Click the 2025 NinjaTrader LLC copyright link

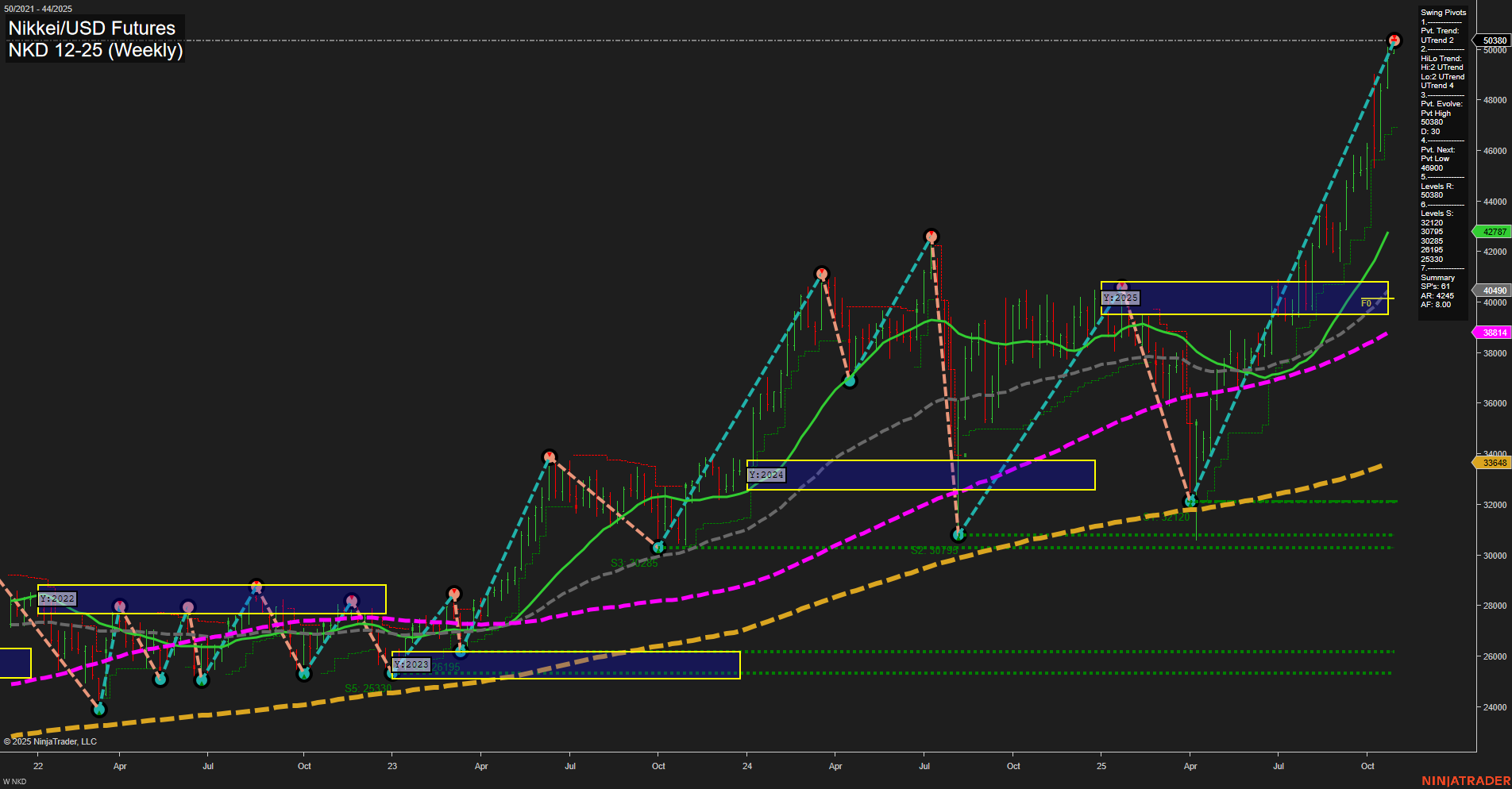52,741
